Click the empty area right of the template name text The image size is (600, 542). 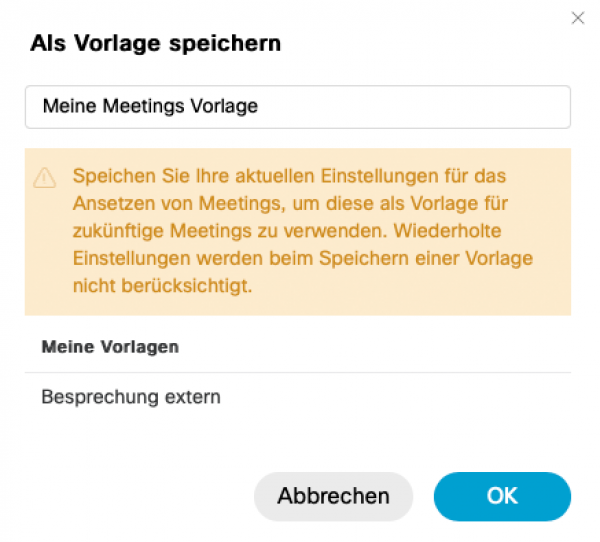[413, 107]
